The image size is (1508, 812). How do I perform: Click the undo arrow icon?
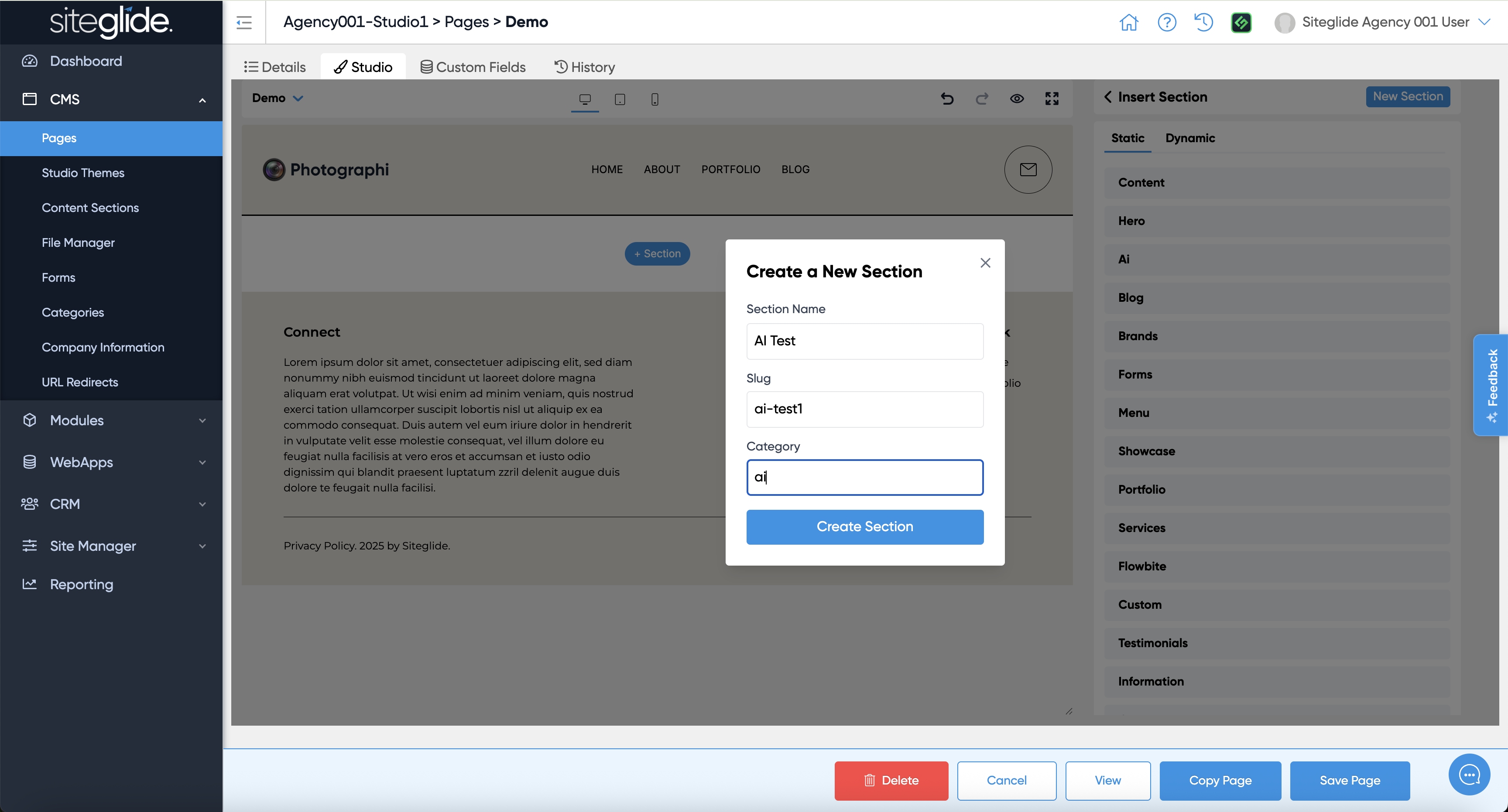click(x=946, y=99)
